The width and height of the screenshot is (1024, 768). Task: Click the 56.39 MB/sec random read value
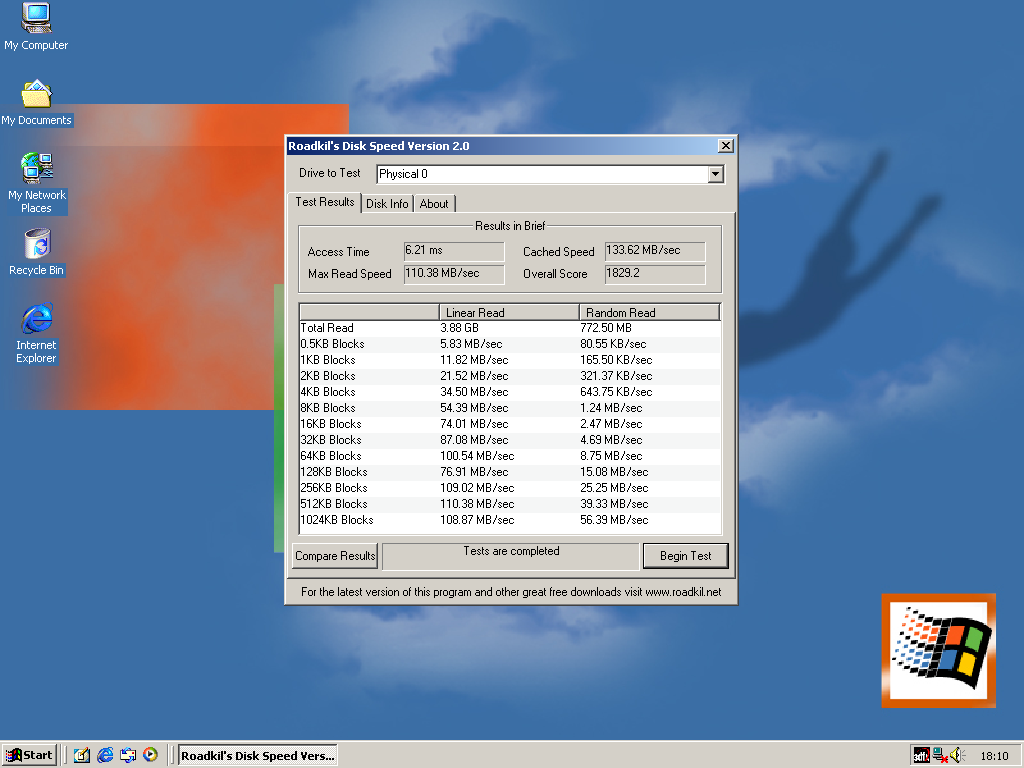point(614,520)
